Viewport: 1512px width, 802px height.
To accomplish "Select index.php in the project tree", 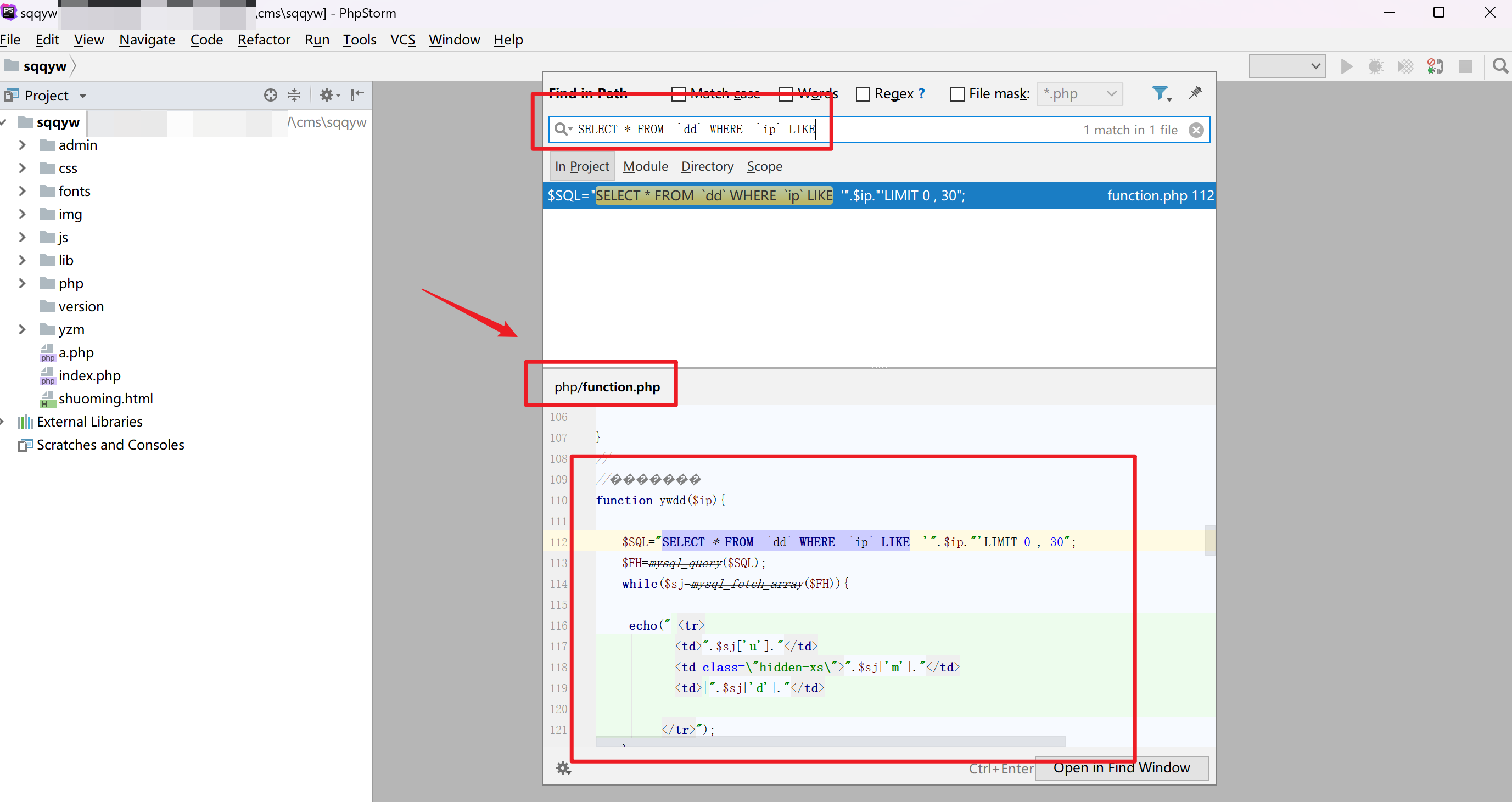I will click(x=89, y=376).
